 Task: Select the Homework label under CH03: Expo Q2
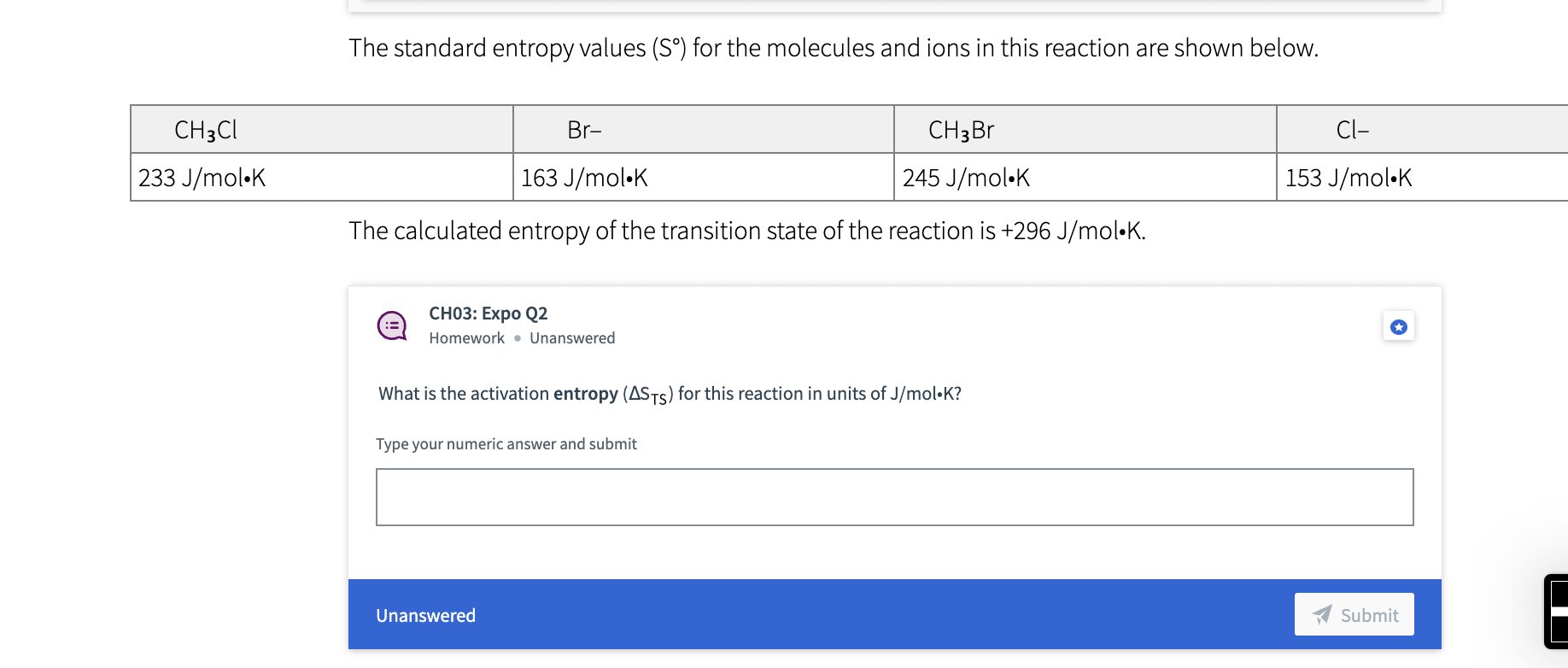click(x=466, y=337)
